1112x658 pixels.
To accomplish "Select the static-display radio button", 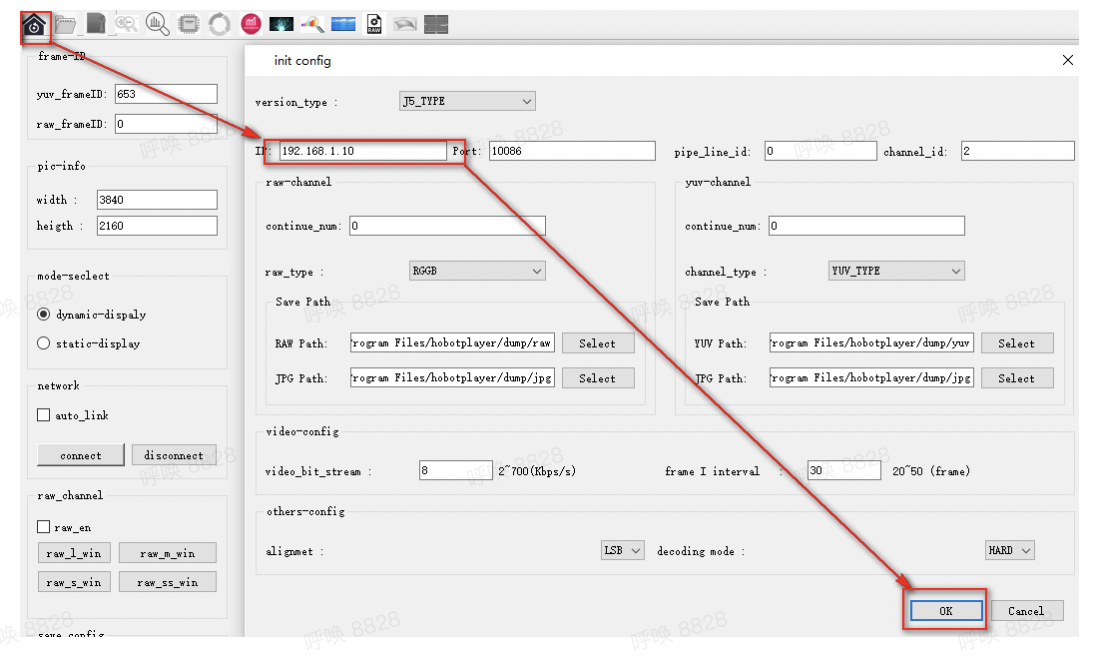I will point(43,343).
